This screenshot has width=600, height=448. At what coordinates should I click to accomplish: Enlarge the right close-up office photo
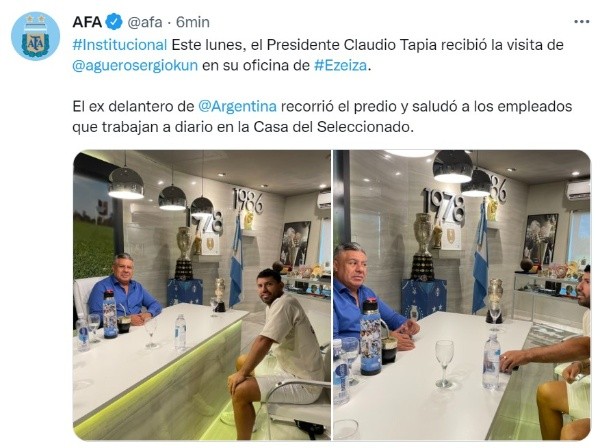tap(462, 295)
